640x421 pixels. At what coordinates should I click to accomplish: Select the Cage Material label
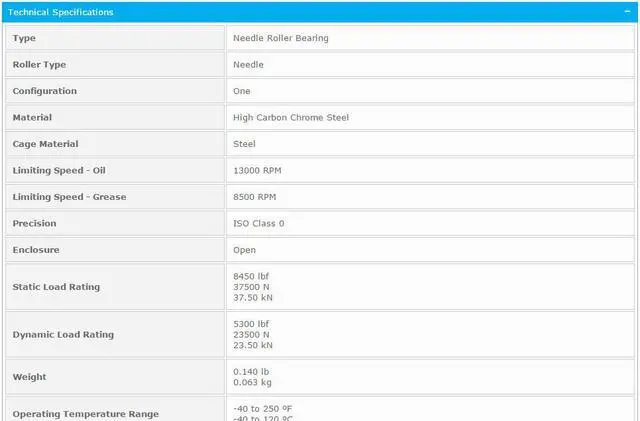[45, 144]
